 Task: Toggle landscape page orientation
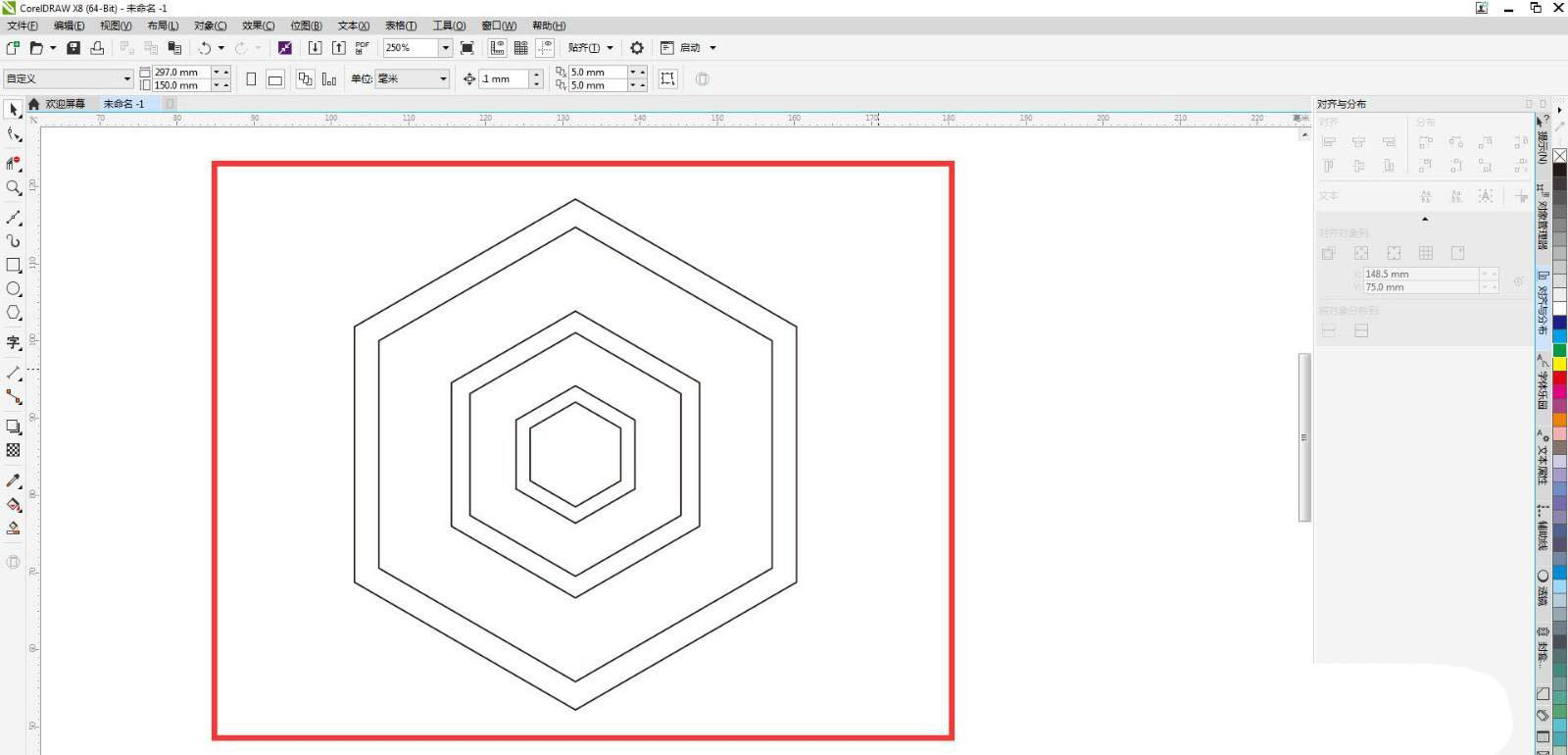275,79
